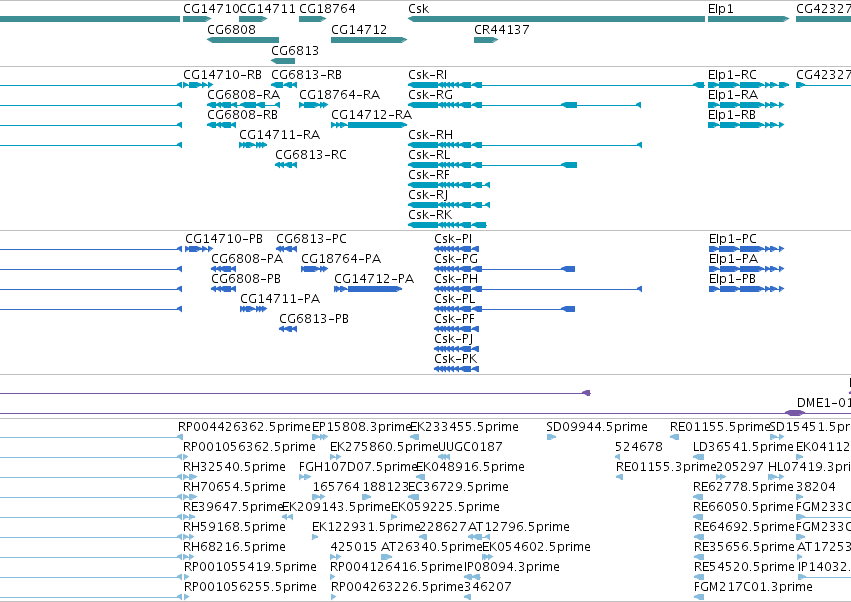Select the CG6813 gene glyph
Viewport: 851px width, 602px height.
(283, 61)
